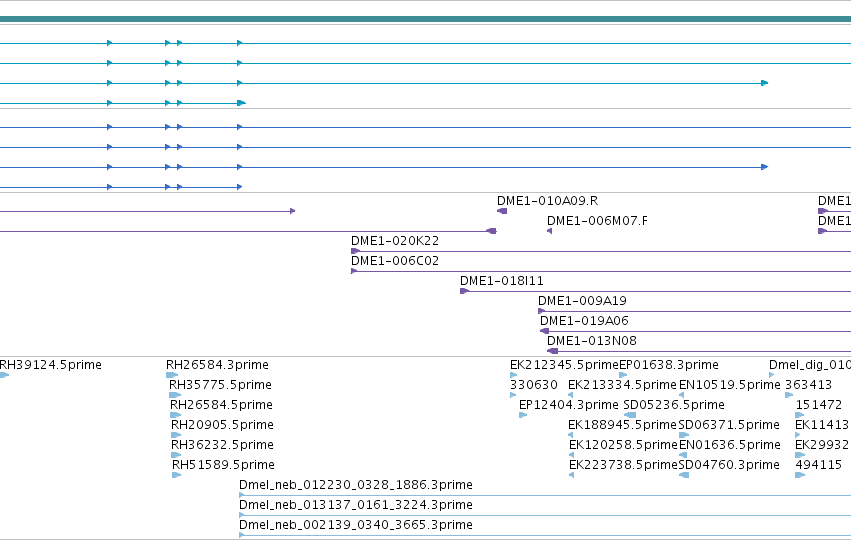Select the EN10519.5prime feature
851x540 pixels.
click(x=729, y=385)
